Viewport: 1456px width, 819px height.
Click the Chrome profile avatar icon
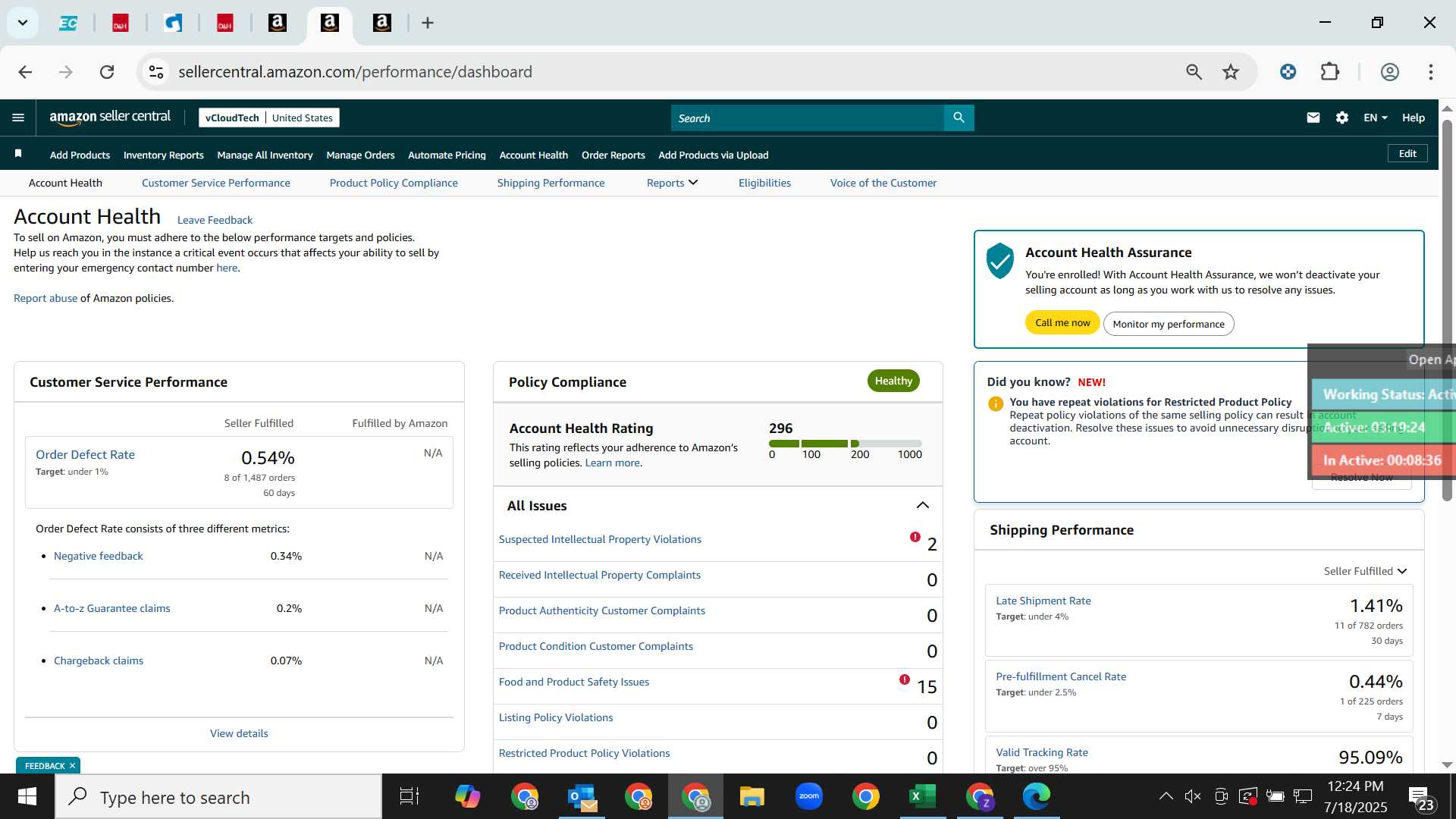tap(1389, 72)
